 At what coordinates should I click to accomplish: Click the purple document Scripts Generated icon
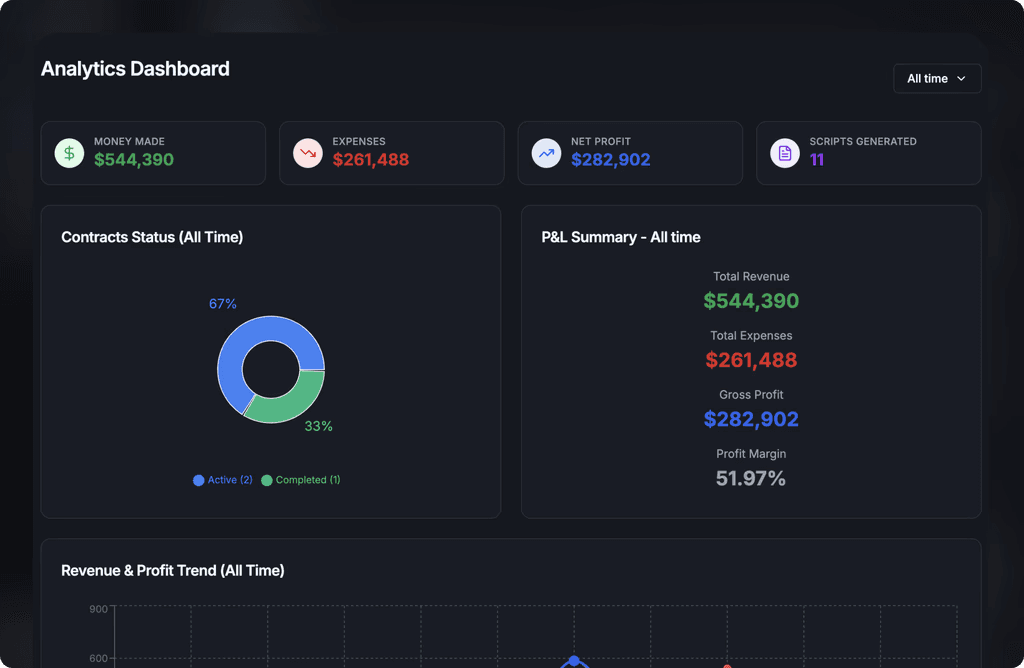pos(785,153)
